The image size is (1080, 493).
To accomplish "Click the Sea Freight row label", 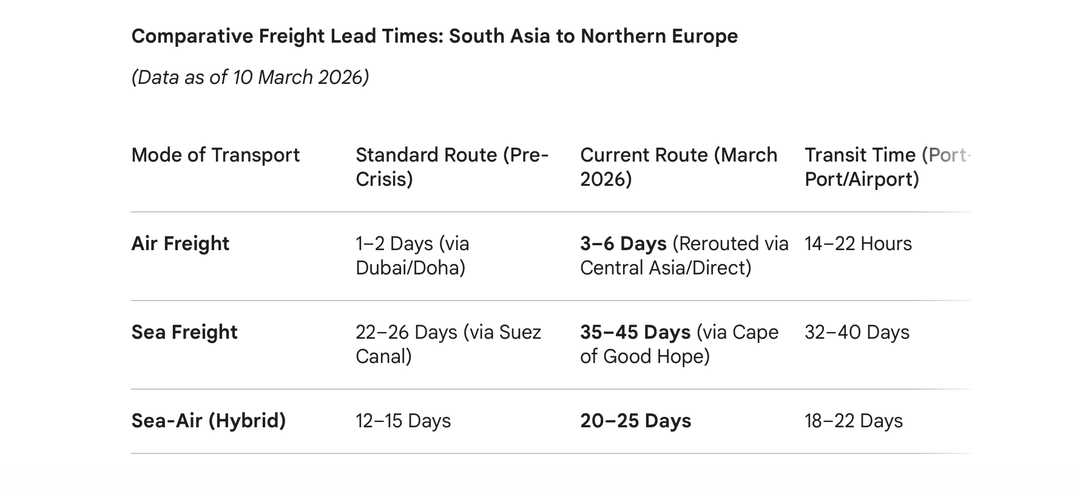I will 184,332.
